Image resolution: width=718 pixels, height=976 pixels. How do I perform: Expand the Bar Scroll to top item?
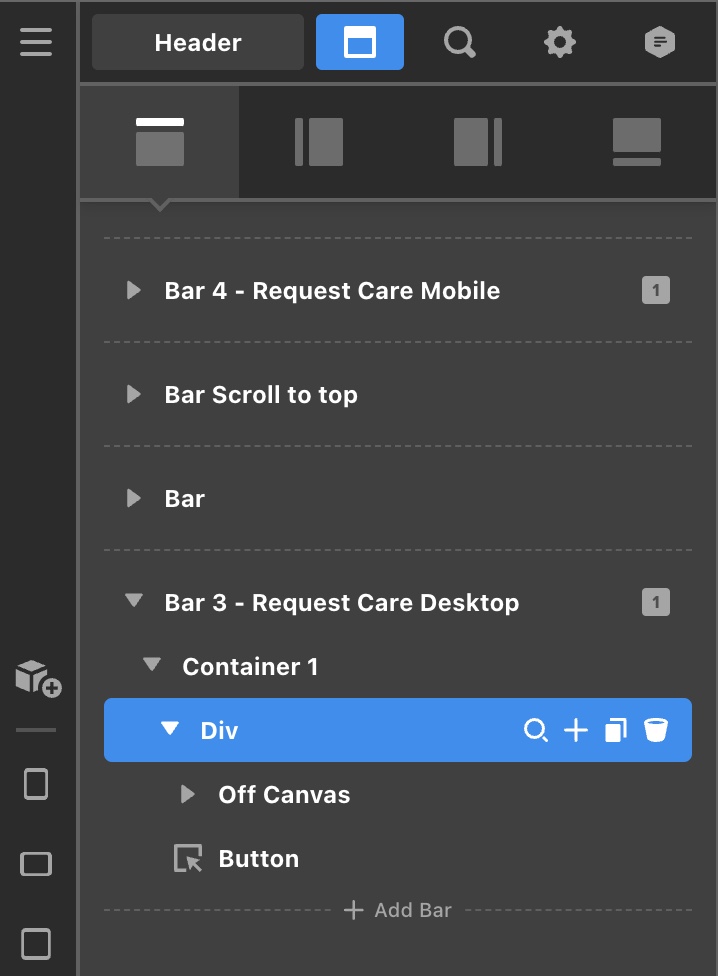(x=134, y=395)
